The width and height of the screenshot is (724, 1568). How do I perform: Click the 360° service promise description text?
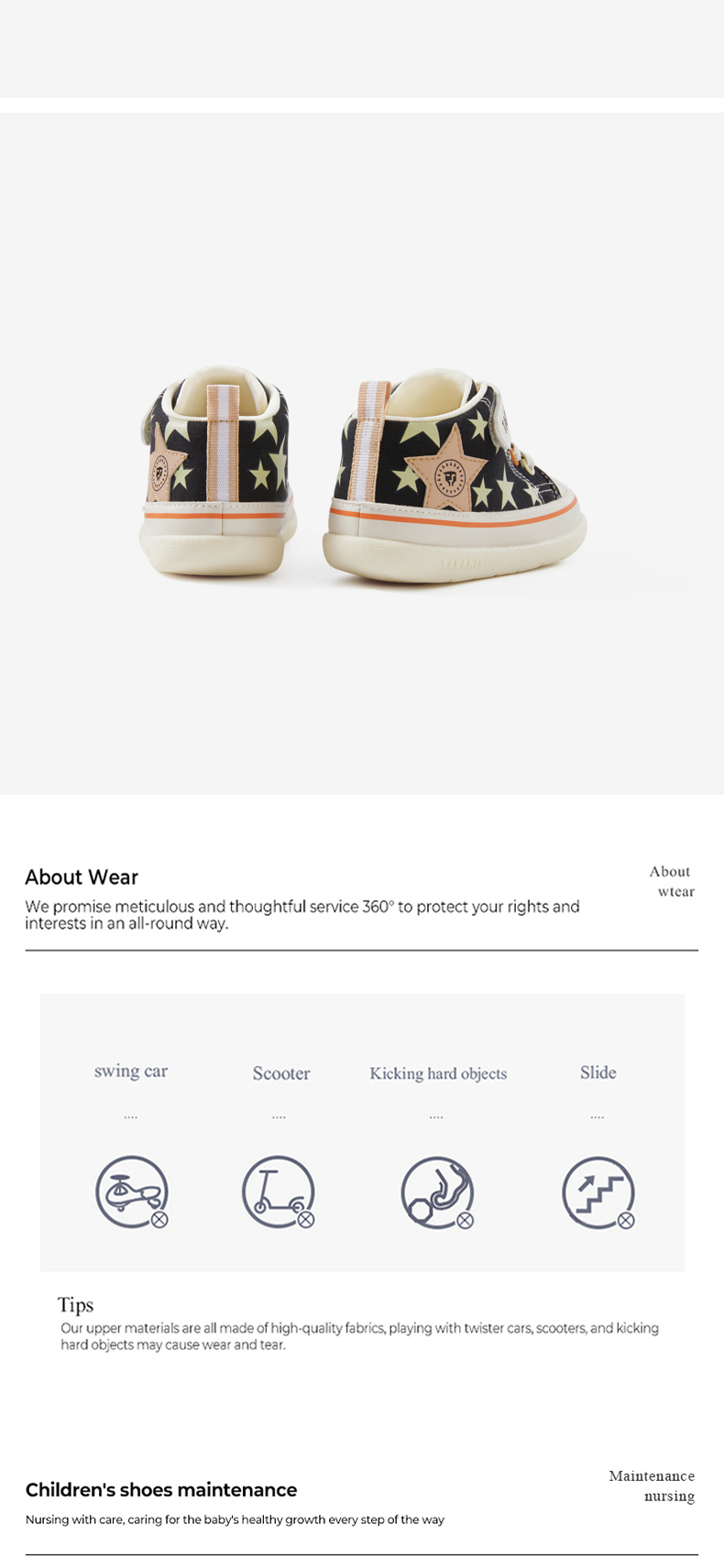(x=302, y=914)
